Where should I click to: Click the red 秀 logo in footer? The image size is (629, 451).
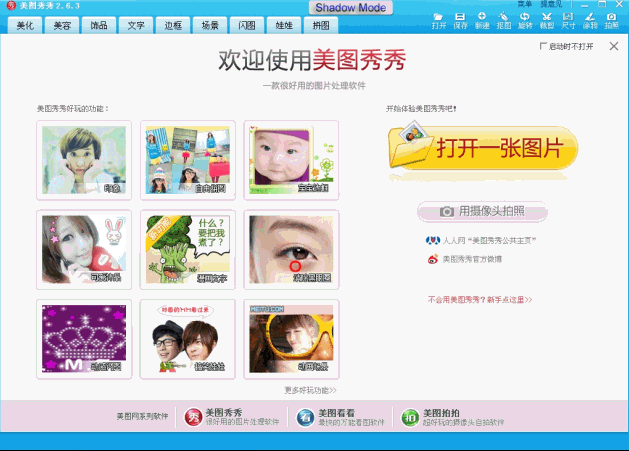click(x=193, y=417)
